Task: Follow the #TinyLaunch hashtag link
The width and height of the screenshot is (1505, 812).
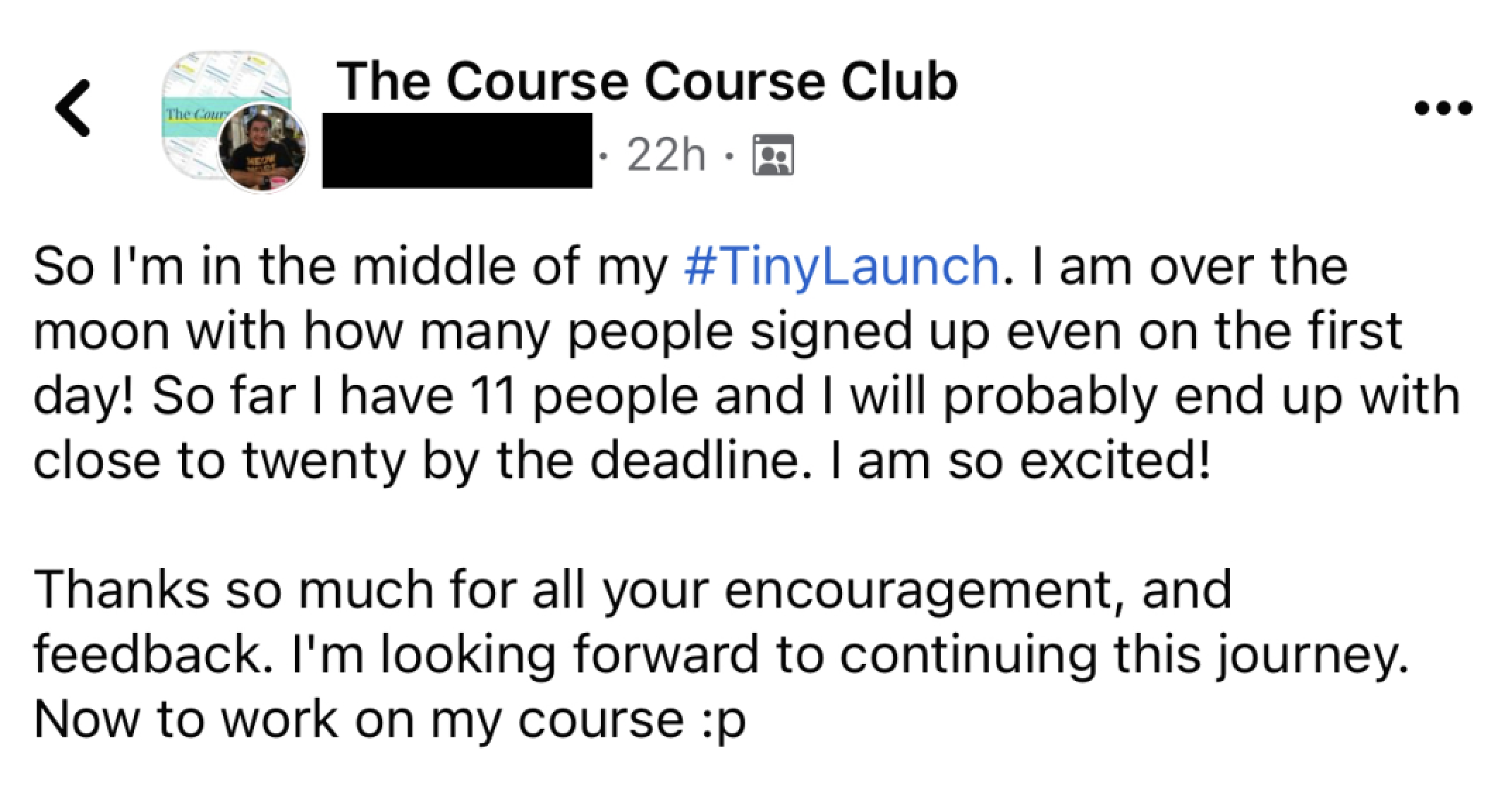Action: pyautogui.click(x=841, y=266)
